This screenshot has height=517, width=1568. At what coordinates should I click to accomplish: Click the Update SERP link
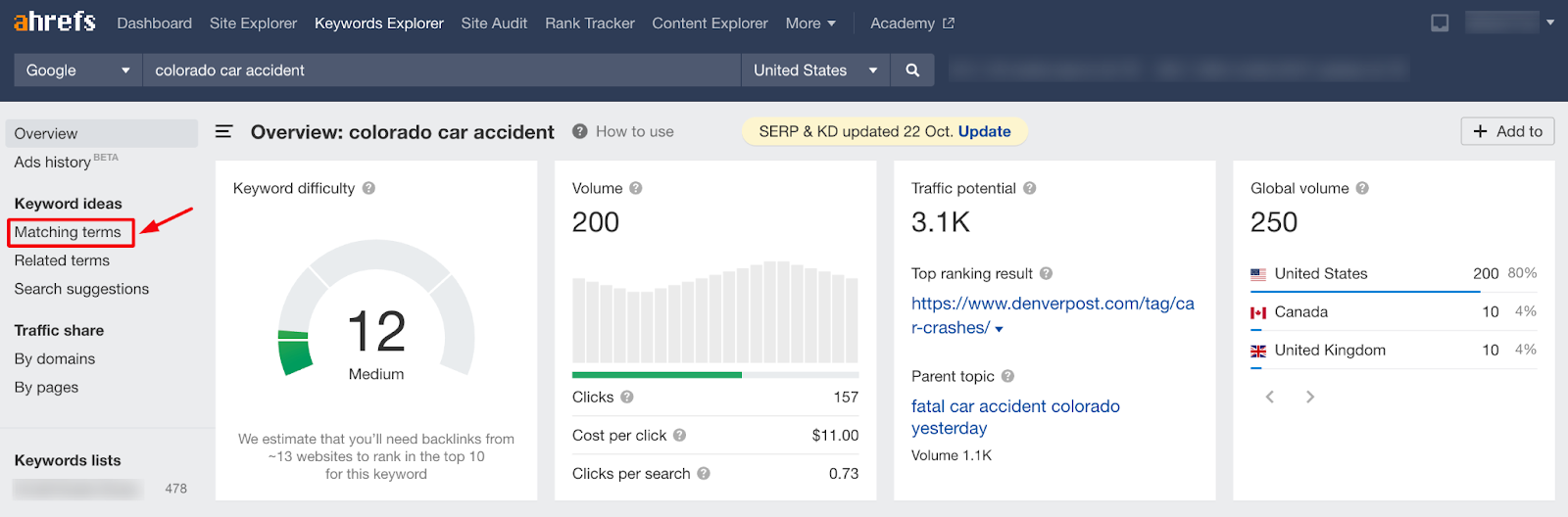coord(984,131)
